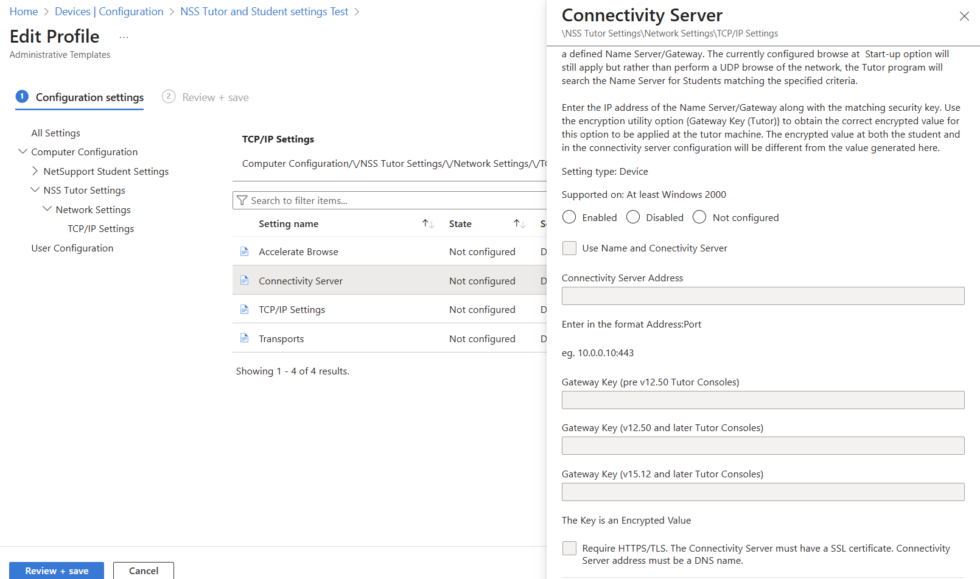Click the blue Review + save button
980x579 pixels.
coord(56,570)
